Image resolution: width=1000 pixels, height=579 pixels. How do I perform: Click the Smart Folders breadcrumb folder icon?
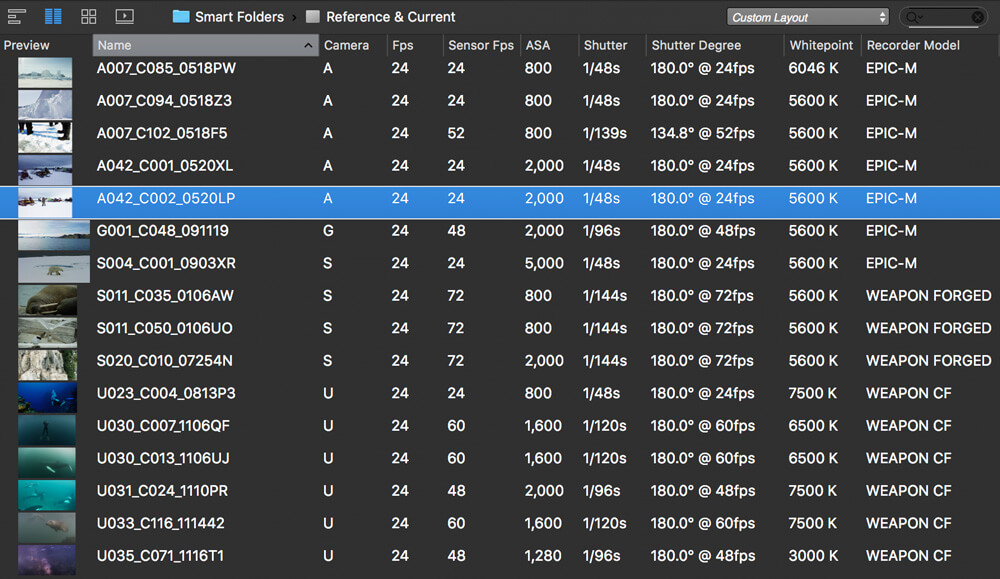(x=181, y=17)
